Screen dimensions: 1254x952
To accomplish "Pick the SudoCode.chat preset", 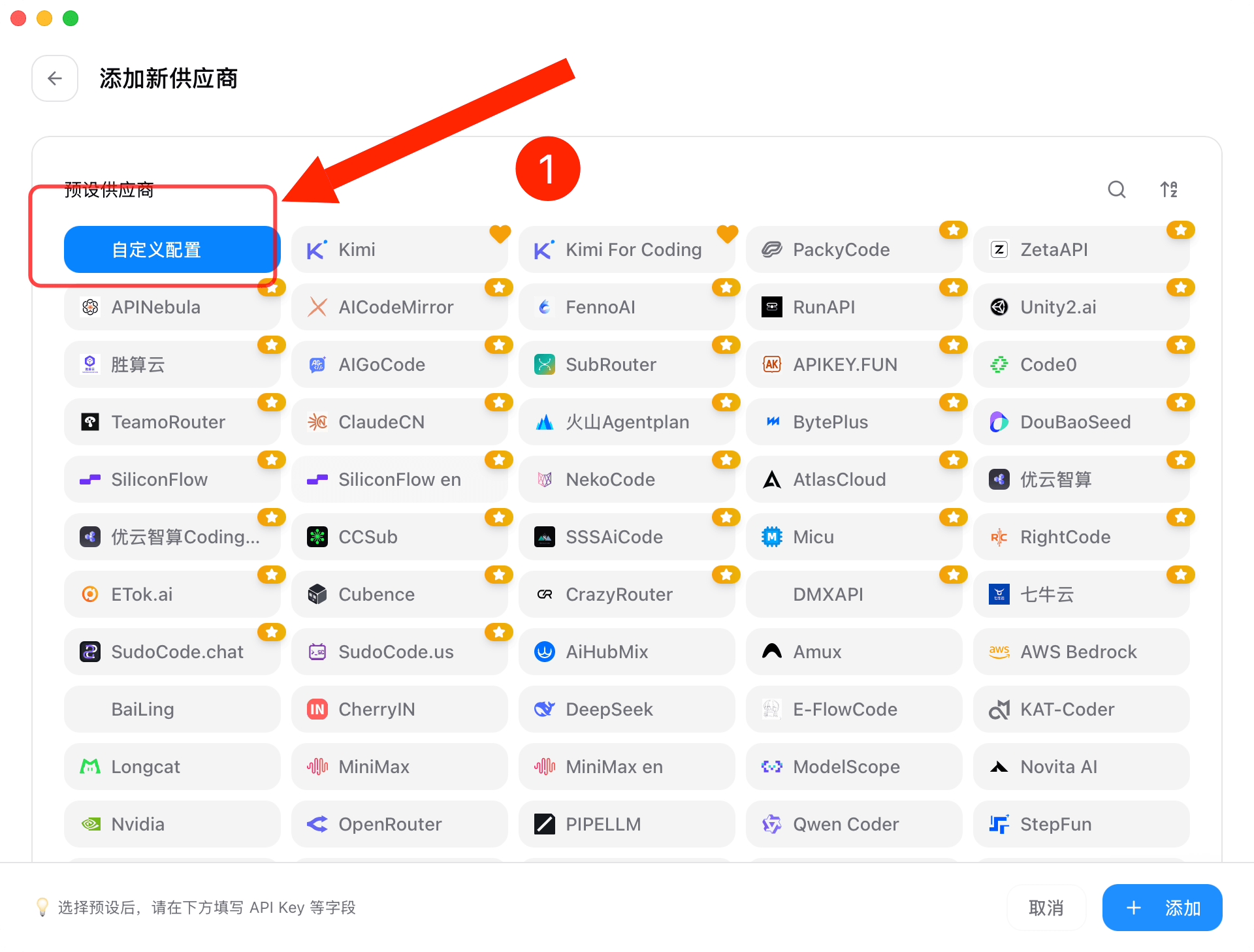I will [x=172, y=652].
